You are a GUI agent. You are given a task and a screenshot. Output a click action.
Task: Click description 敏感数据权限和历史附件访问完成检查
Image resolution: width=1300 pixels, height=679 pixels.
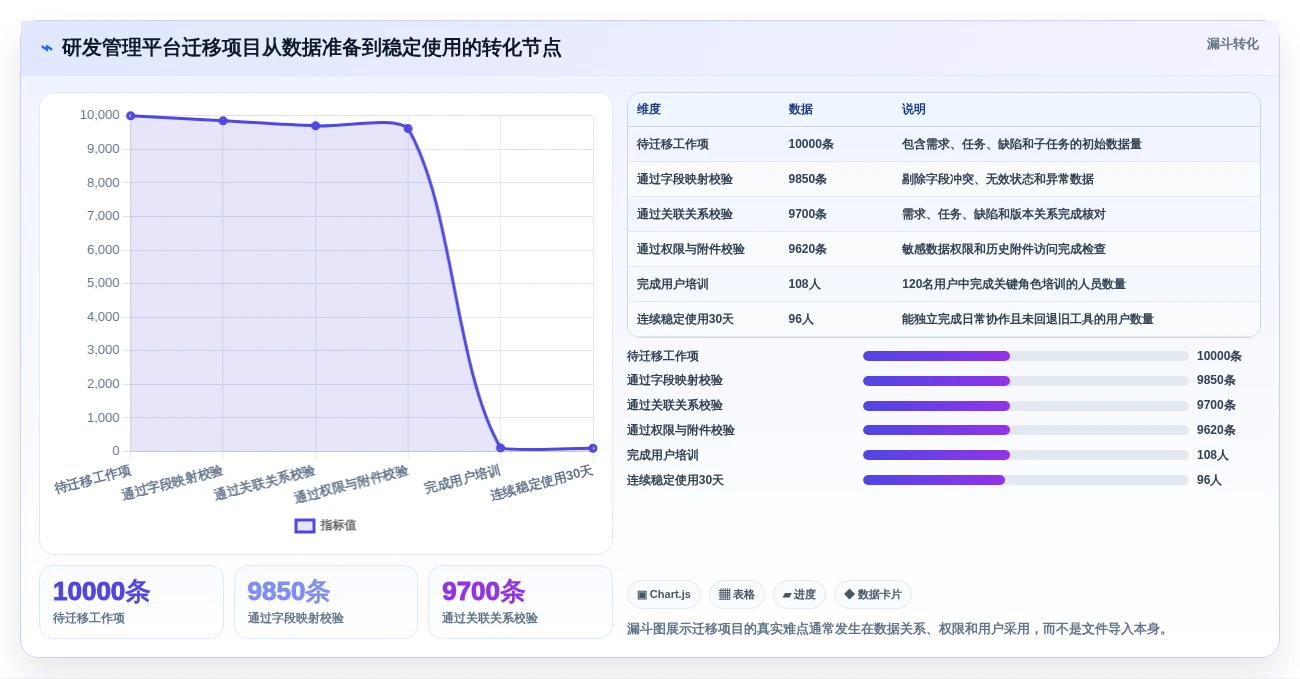point(1004,249)
